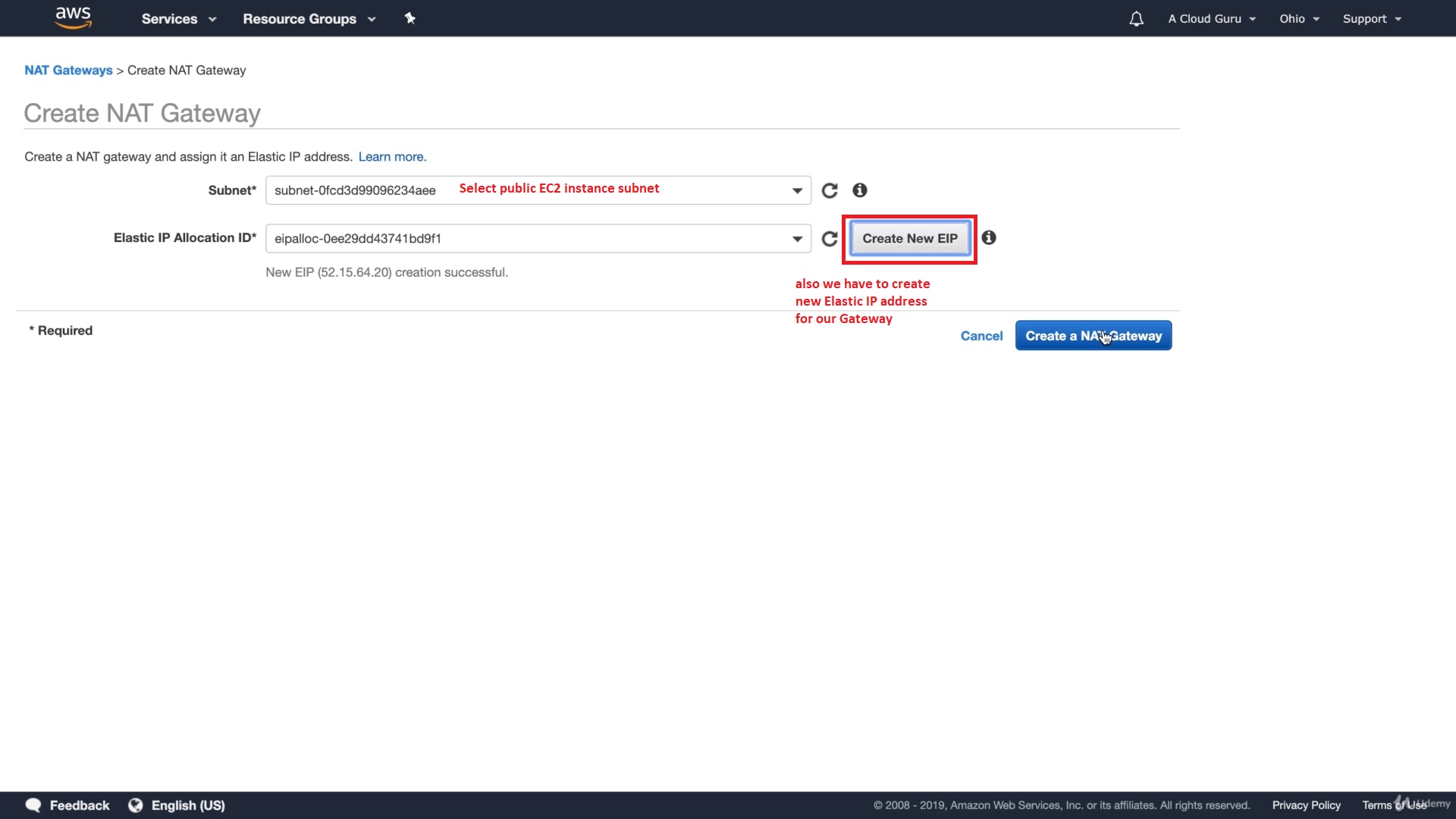Click the Cancel link
This screenshot has height=819, width=1456.
[981, 336]
